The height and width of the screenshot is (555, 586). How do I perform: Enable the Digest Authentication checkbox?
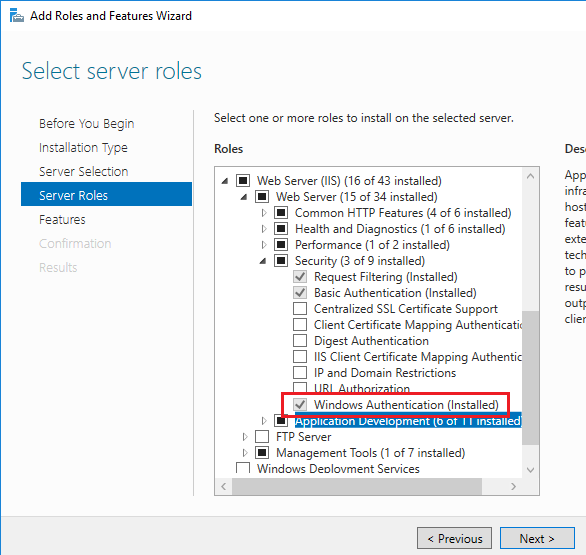tap(300, 341)
